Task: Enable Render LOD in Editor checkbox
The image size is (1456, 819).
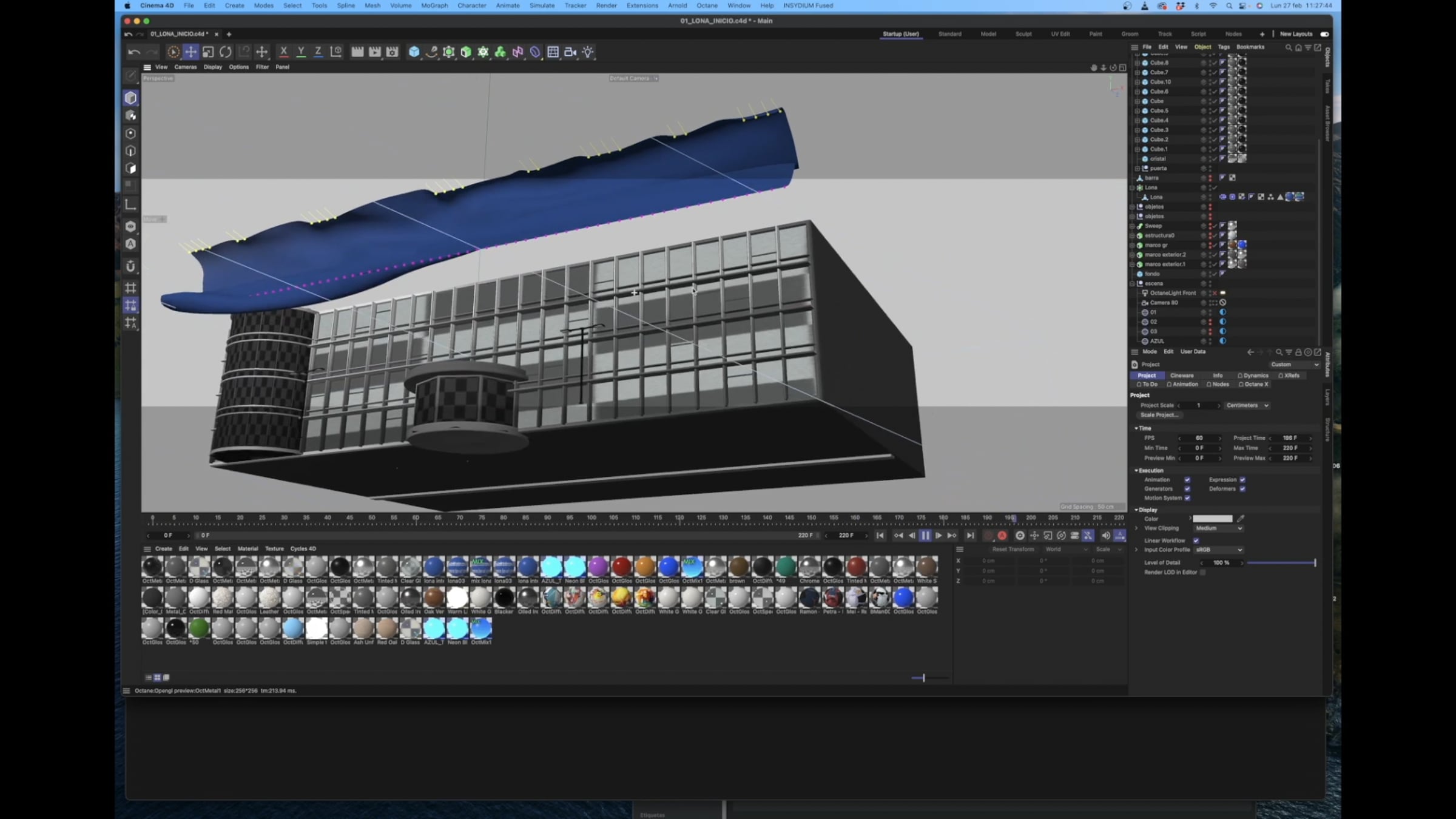Action: pyautogui.click(x=1202, y=573)
